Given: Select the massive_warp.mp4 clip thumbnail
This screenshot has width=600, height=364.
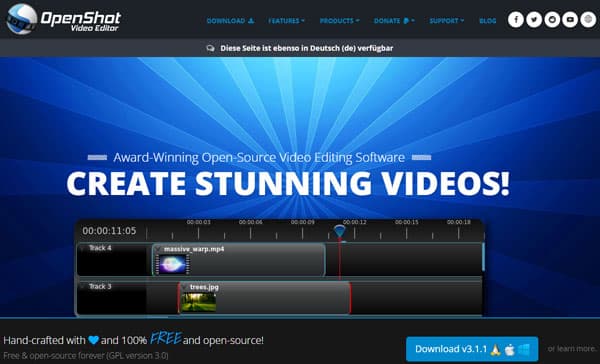Looking at the screenshot, I should [172, 264].
